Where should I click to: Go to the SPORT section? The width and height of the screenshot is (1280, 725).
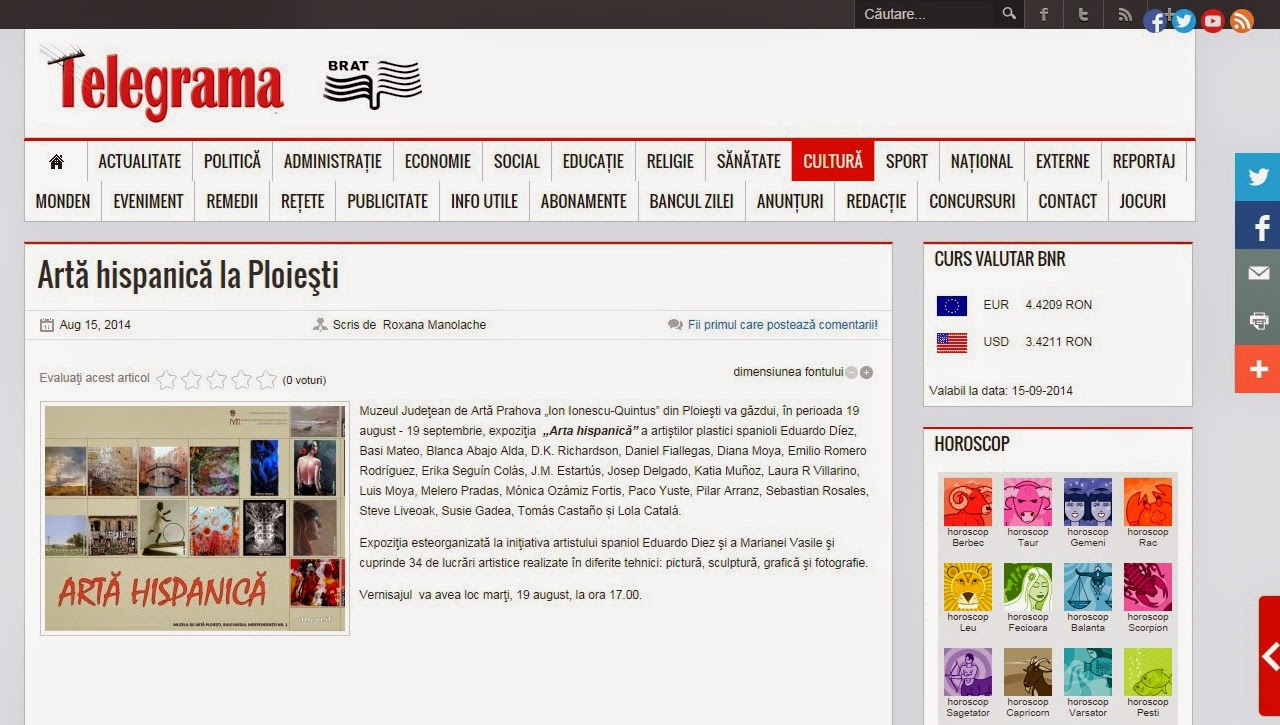[907, 161]
